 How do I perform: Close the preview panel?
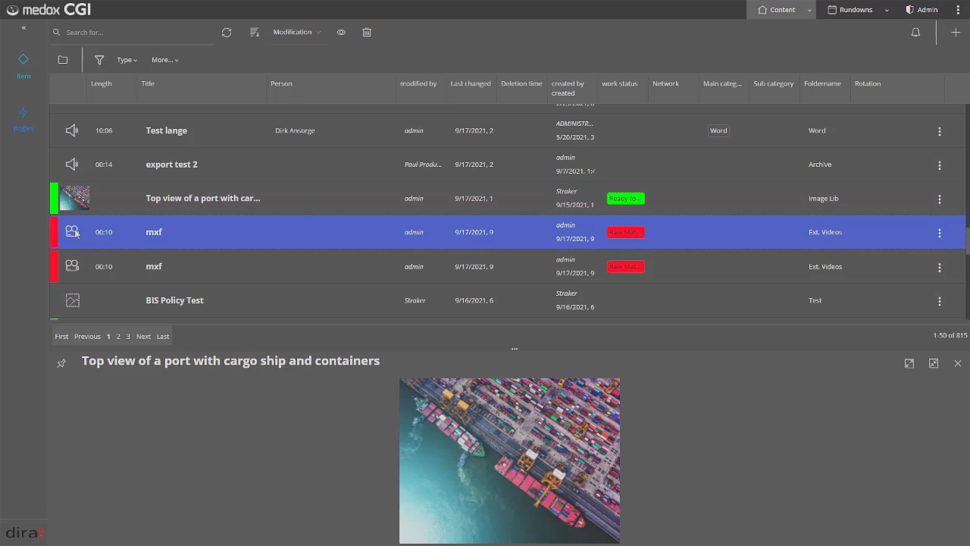pyautogui.click(x=958, y=364)
